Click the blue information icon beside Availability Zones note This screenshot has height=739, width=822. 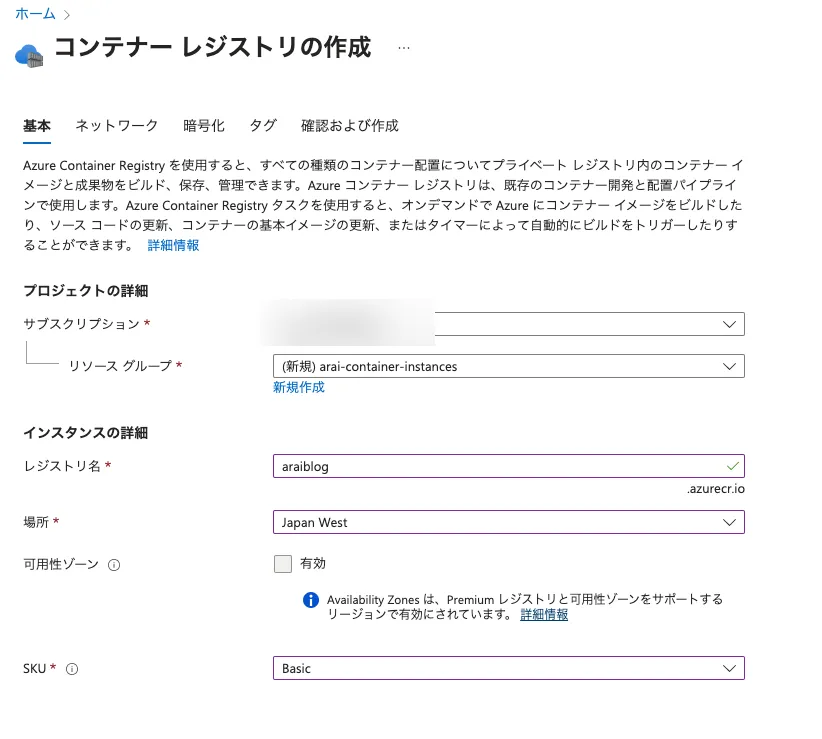(x=311, y=600)
